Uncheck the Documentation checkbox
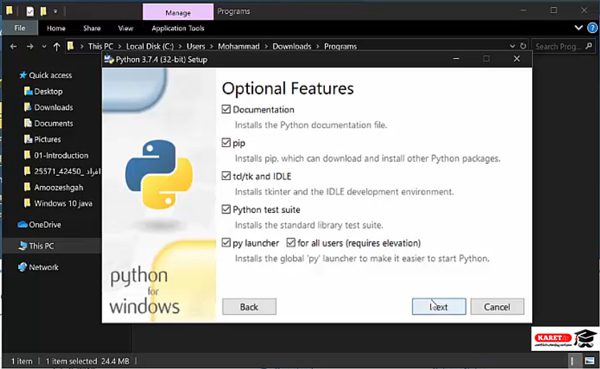The height and width of the screenshot is (369, 600). click(226, 109)
